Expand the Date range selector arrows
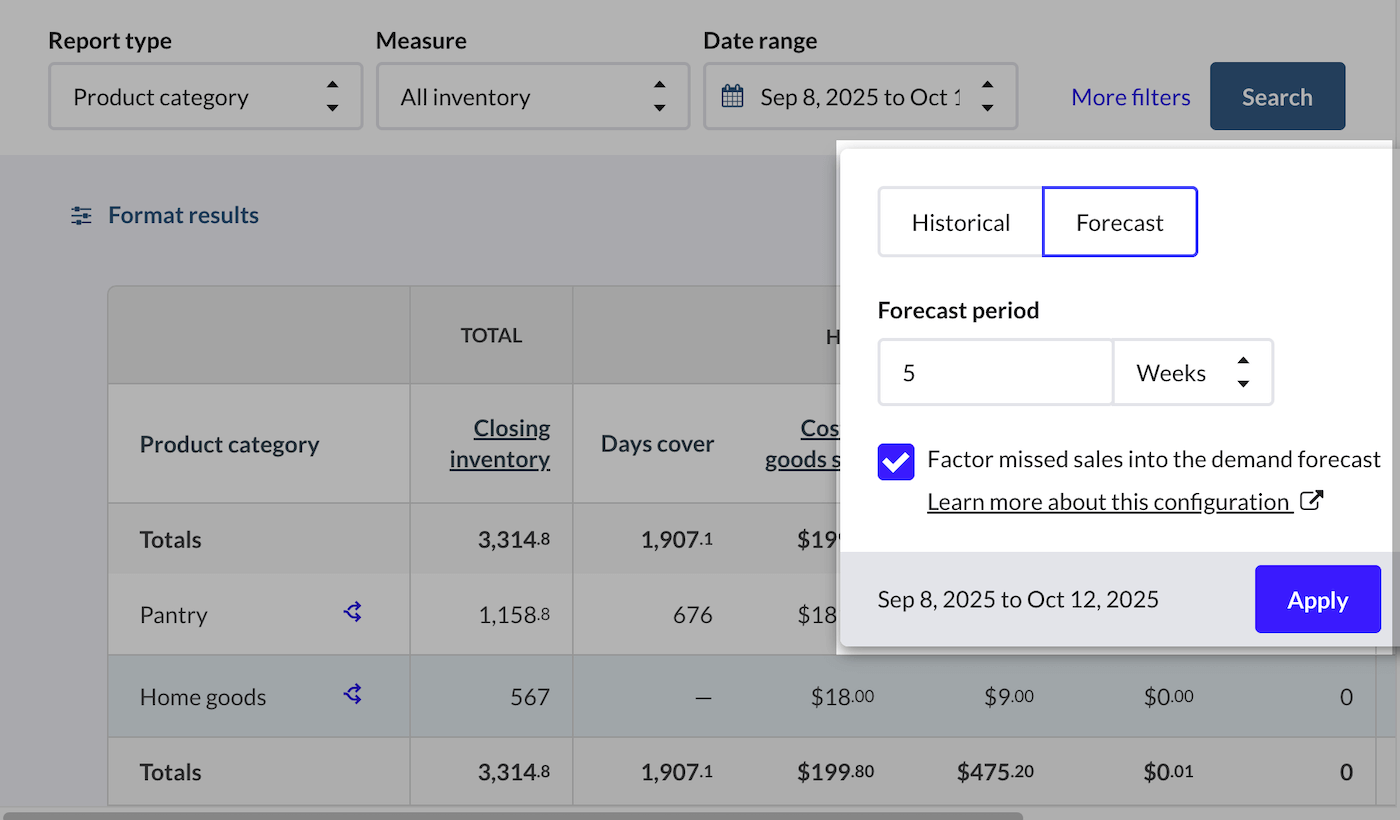The width and height of the screenshot is (1400, 820). tap(987, 96)
